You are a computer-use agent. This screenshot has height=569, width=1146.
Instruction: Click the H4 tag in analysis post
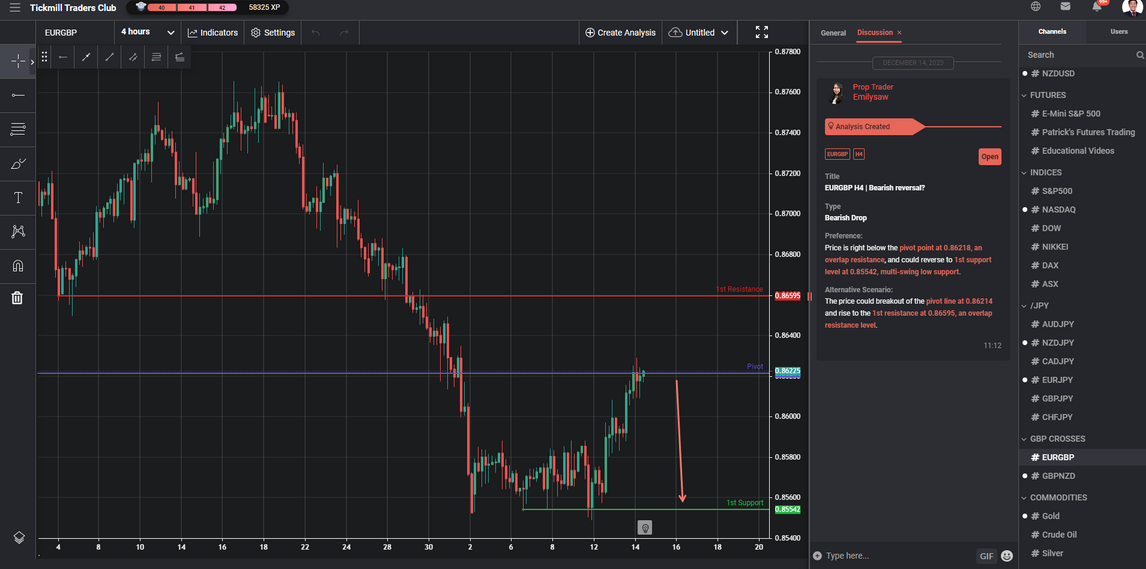pyautogui.click(x=859, y=155)
